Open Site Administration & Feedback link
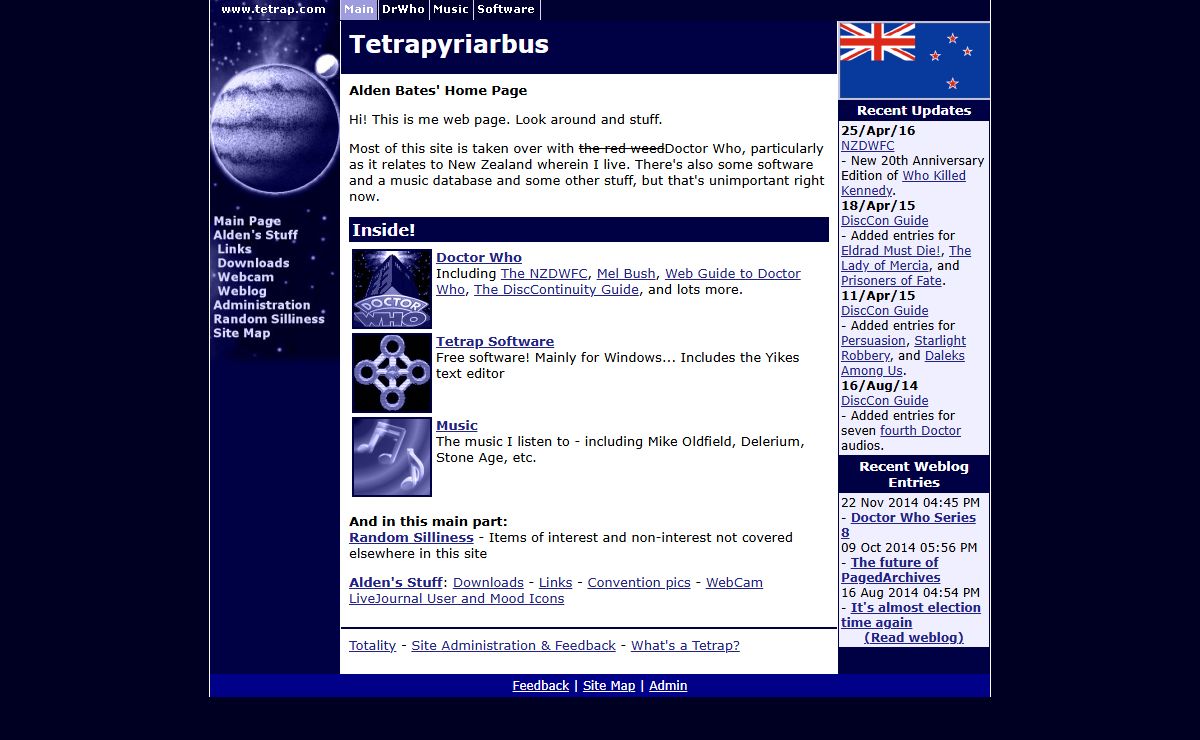 click(513, 645)
